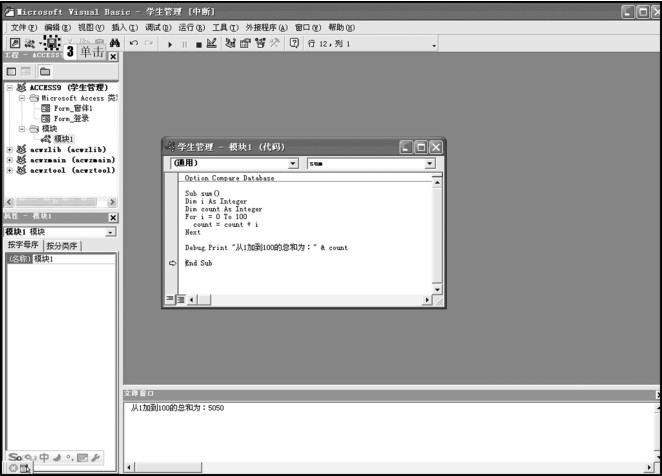Open the 调试 menu
This screenshot has height=476, width=662.
point(158,27)
